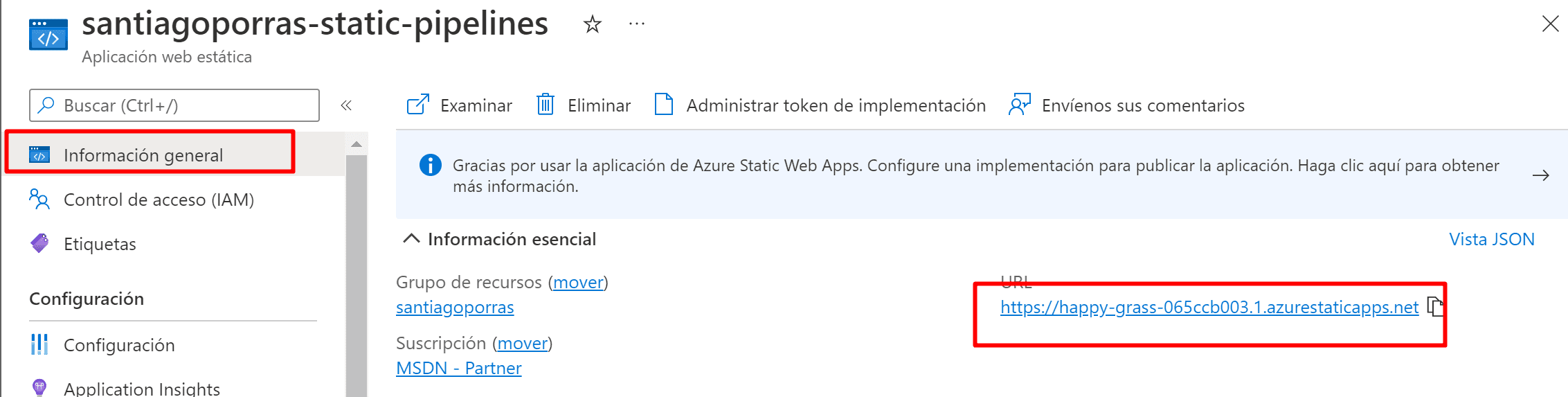The height and width of the screenshot is (397, 1568).
Task: Click the Examinar external link icon
Action: pyautogui.click(x=418, y=105)
